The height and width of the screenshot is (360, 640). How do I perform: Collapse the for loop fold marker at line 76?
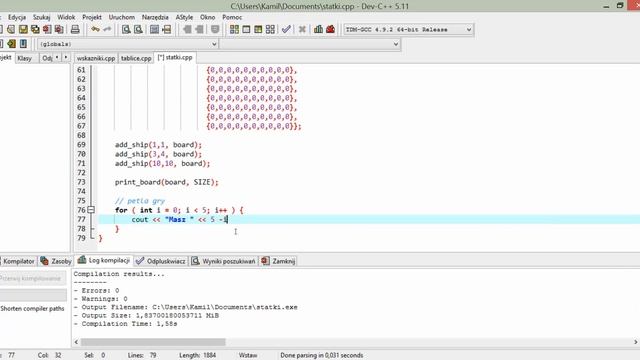(x=91, y=210)
